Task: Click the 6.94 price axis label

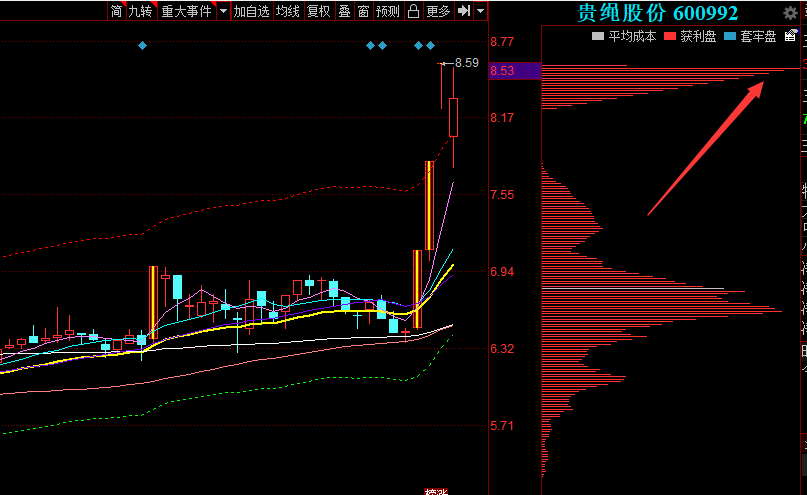Action: (x=502, y=272)
